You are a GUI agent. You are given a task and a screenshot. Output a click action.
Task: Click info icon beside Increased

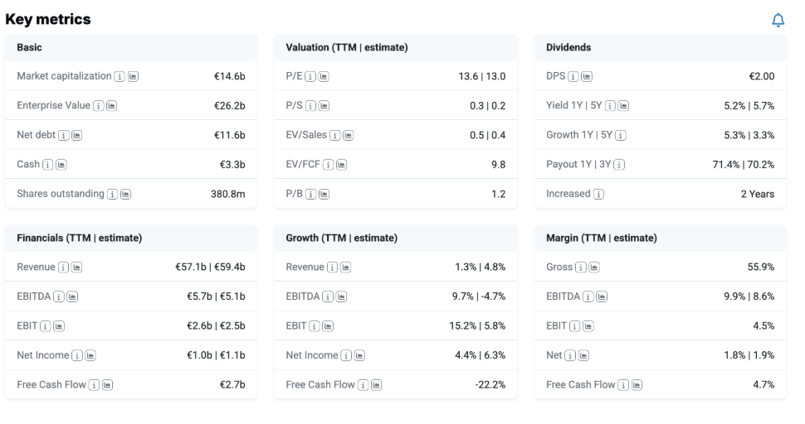click(598, 194)
